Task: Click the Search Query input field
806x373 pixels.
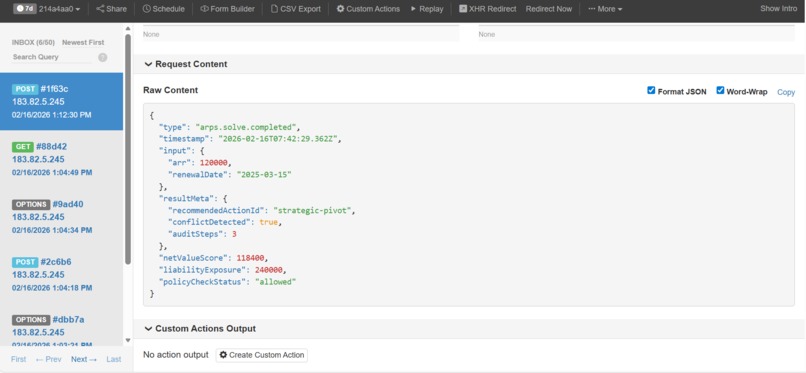Action: (x=51, y=57)
